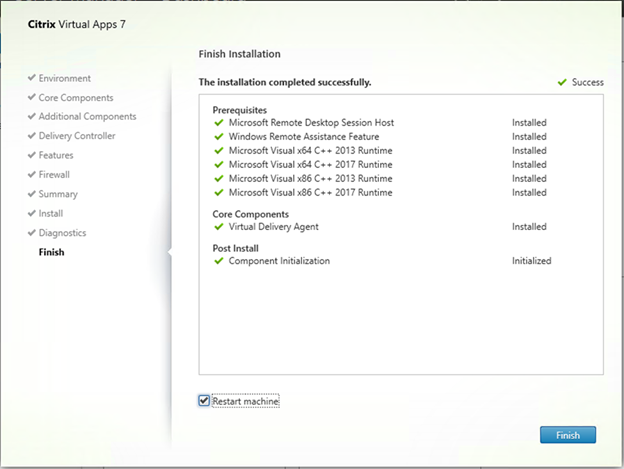Screen dimensions: 624x469
Task: Click checkmark icon beside Environment step
Action: pos(32,78)
